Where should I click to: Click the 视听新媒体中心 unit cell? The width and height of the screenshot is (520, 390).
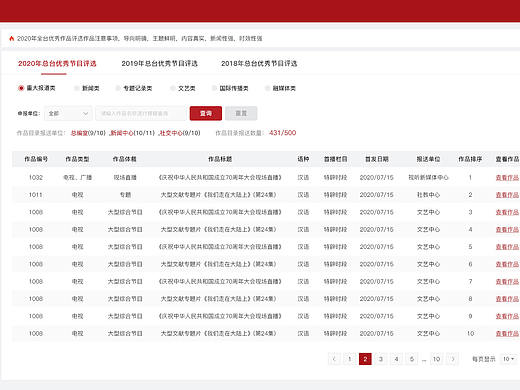tap(428, 178)
